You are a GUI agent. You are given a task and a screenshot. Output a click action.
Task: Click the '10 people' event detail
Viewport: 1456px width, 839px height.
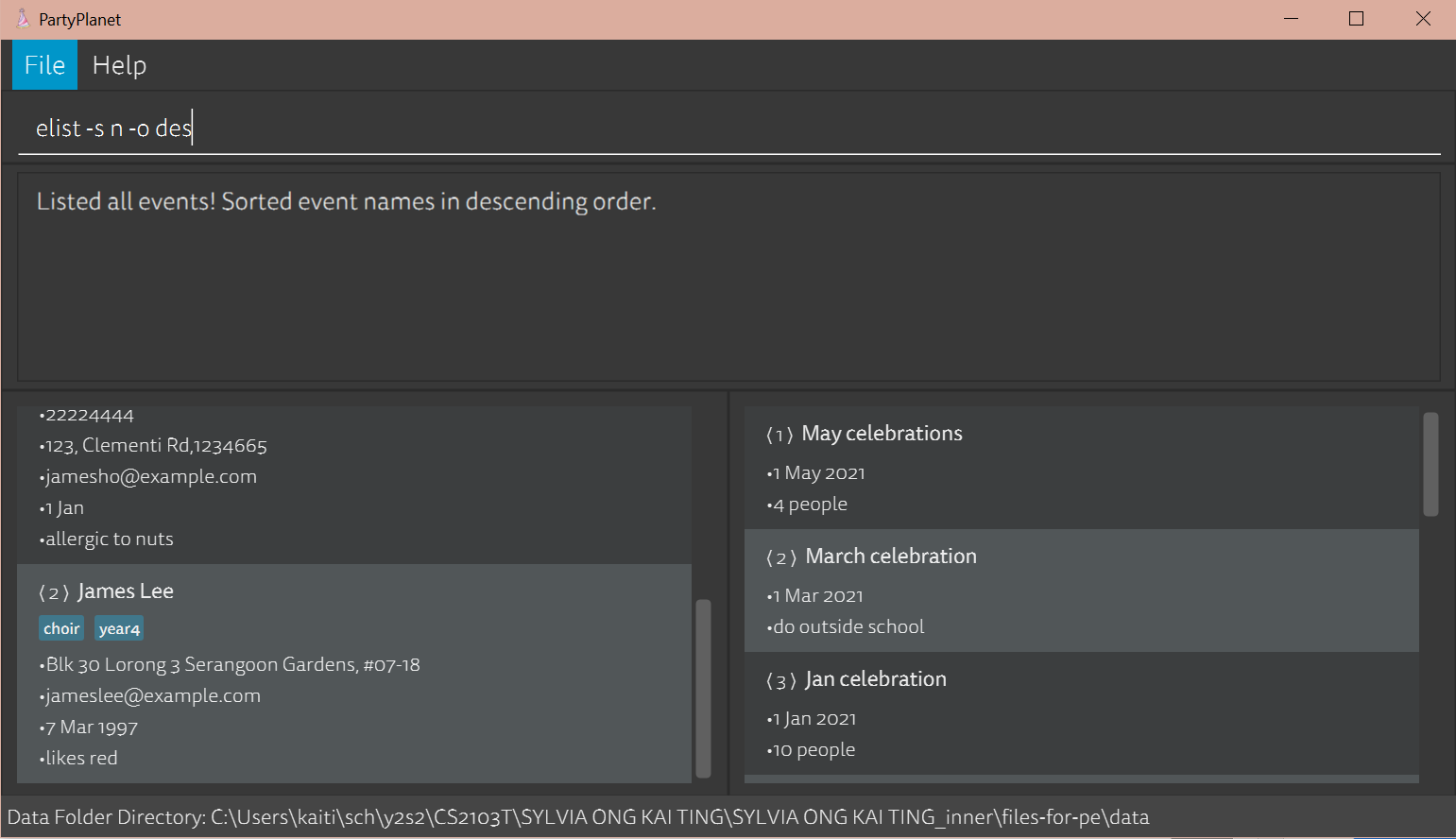coord(814,750)
